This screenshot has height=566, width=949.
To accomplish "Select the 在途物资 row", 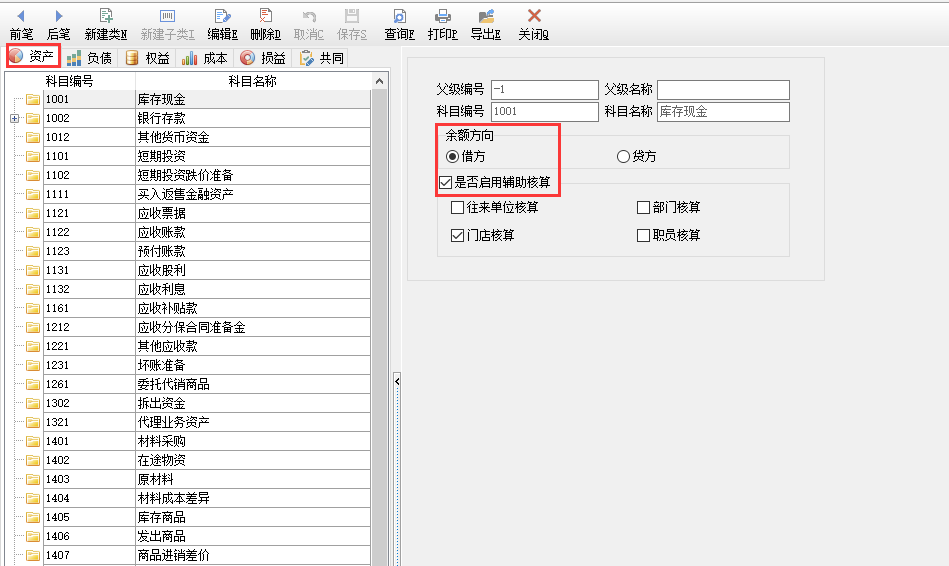I will (207, 461).
